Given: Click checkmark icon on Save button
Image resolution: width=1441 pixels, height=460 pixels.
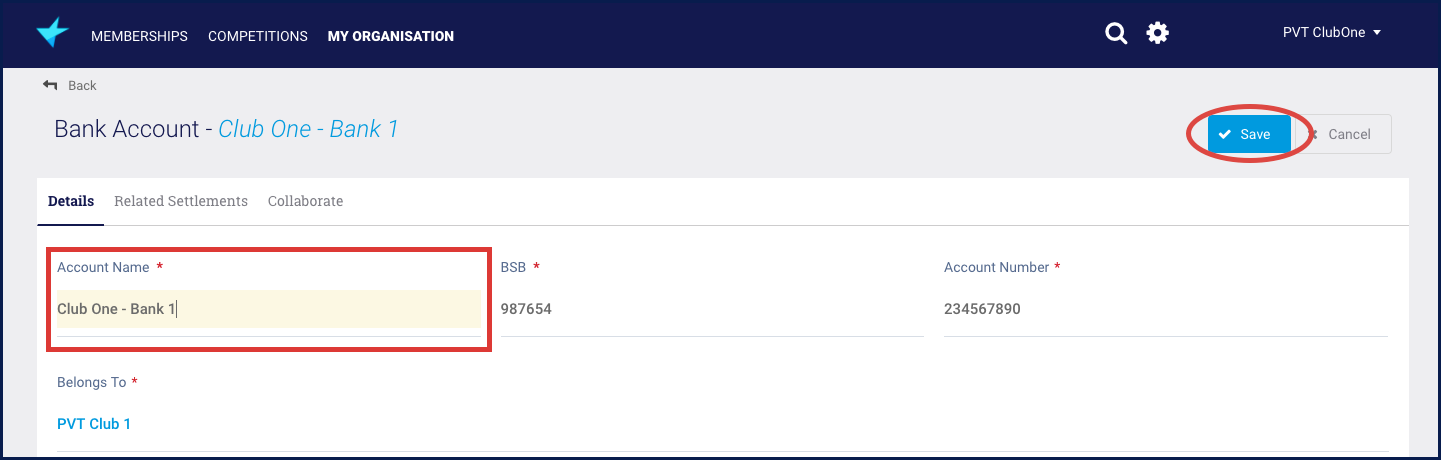Looking at the screenshot, I should pos(1225,134).
